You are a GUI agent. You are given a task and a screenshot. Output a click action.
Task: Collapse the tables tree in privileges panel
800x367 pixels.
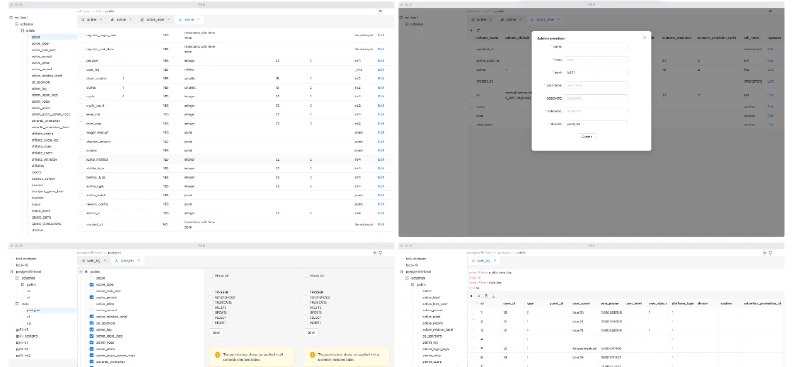[81, 272]
